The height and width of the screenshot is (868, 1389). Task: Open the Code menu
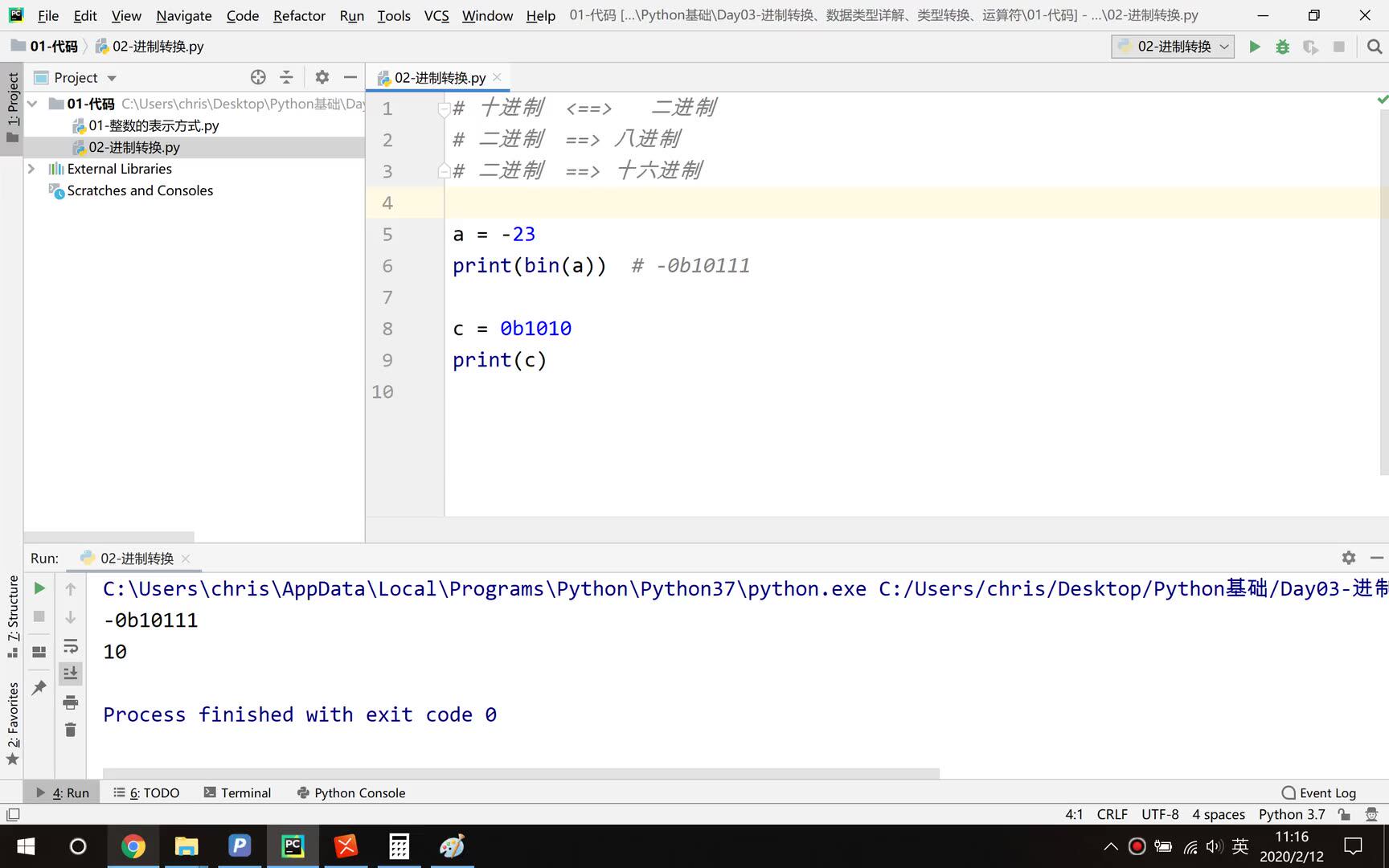pyautogui.click(x=243, y=15)
